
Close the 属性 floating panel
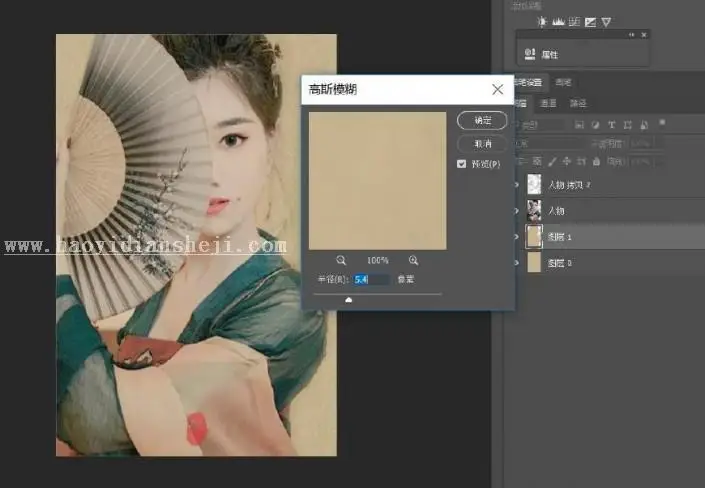(x=644, y=35)
